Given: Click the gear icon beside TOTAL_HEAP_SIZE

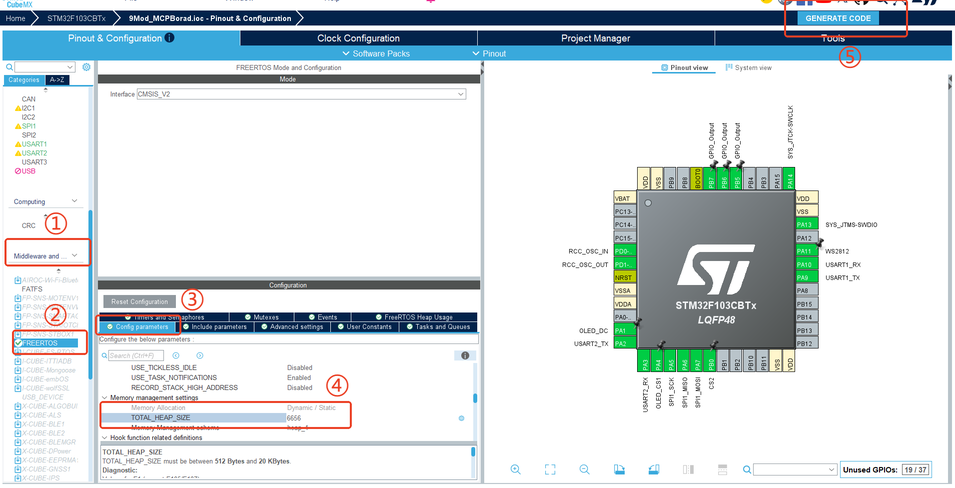Looking at the screenshot, I should point(461,418).
